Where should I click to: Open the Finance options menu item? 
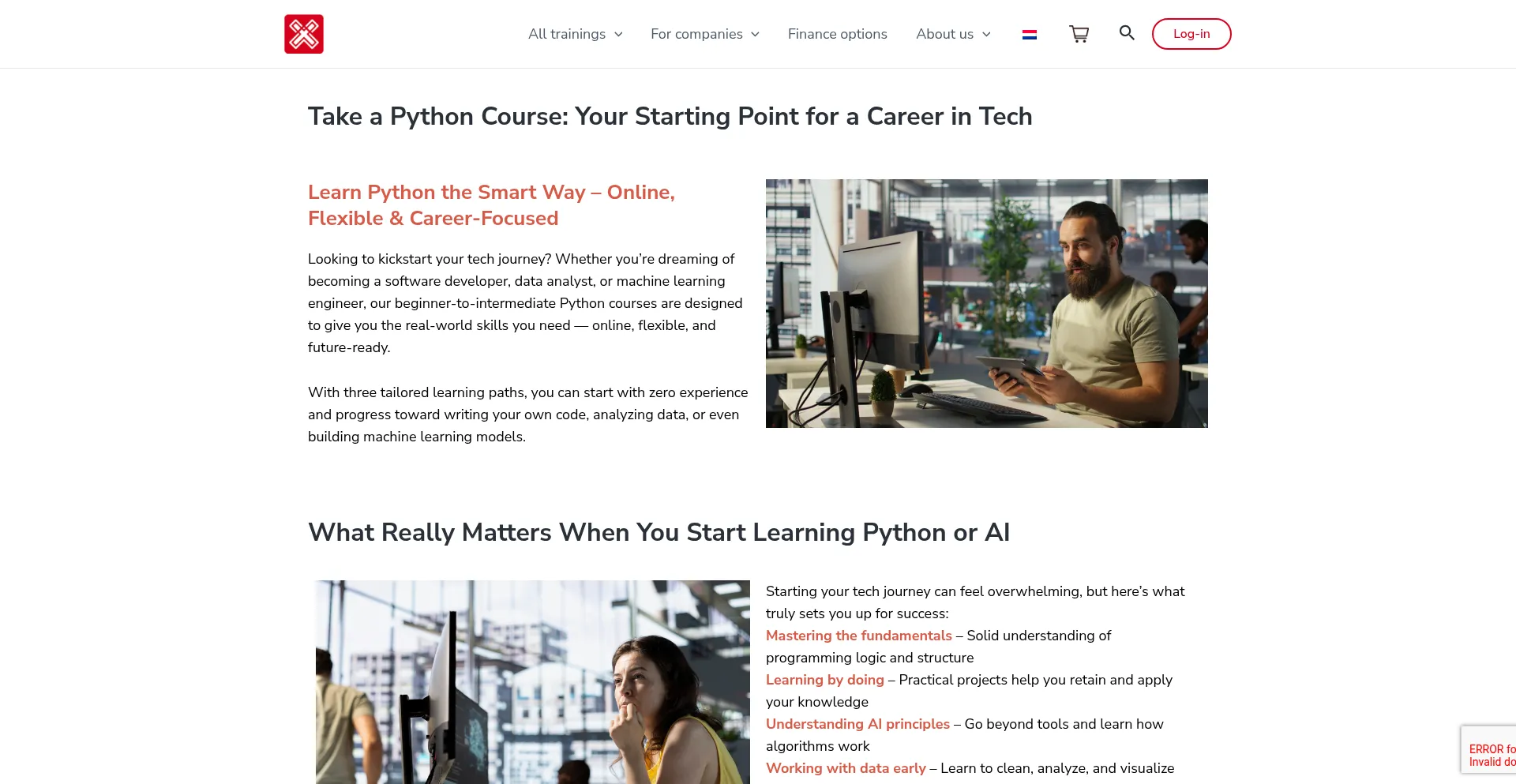coord(837,34)
